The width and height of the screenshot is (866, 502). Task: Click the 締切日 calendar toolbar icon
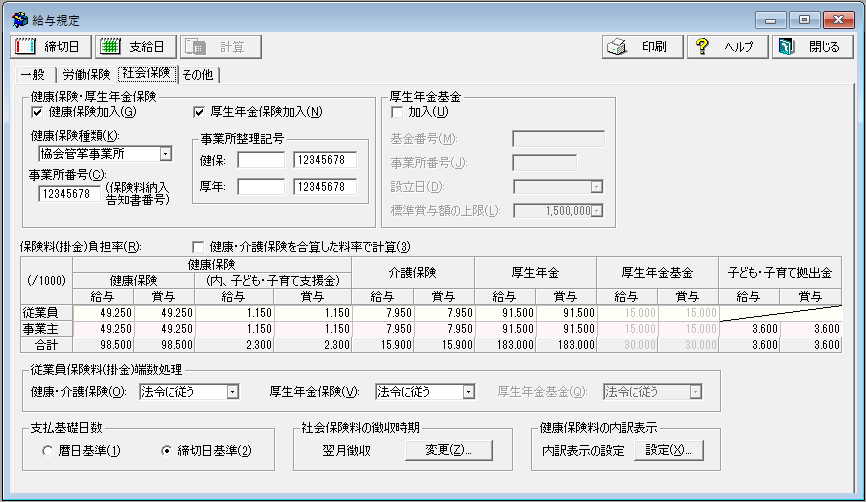pos(26,47)
